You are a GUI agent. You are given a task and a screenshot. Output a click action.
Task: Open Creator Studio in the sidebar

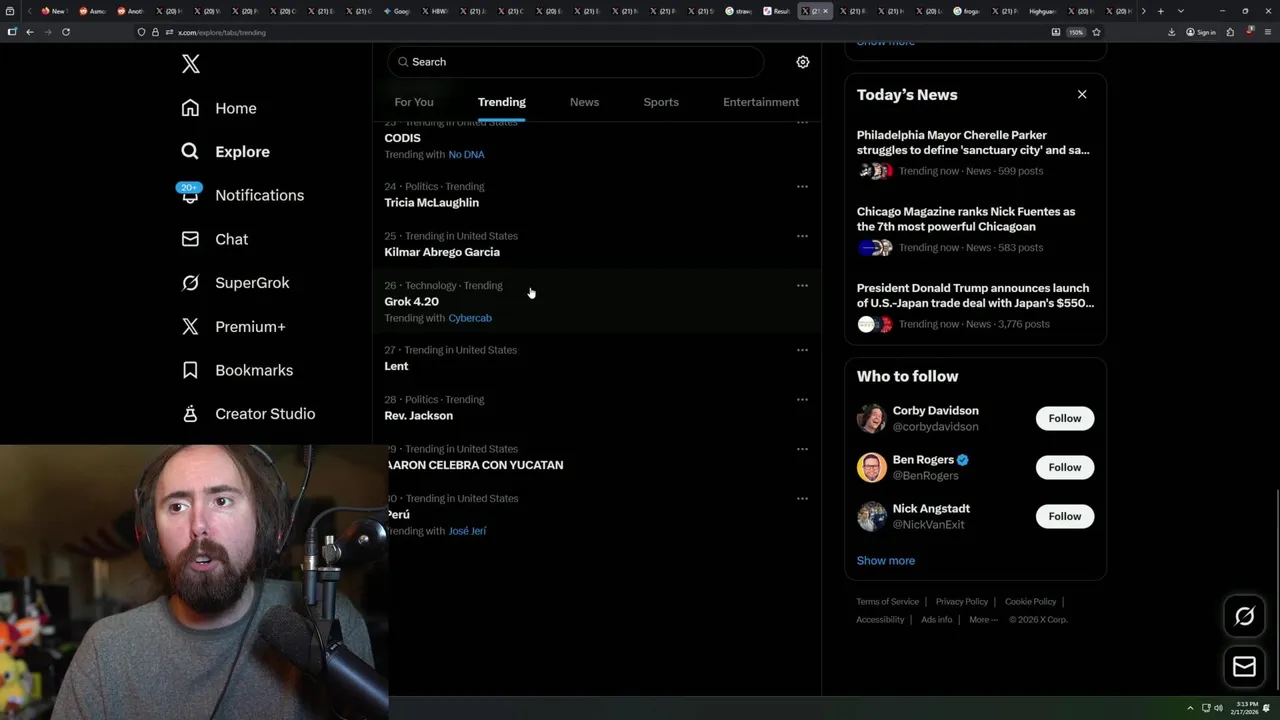(248, 414)
